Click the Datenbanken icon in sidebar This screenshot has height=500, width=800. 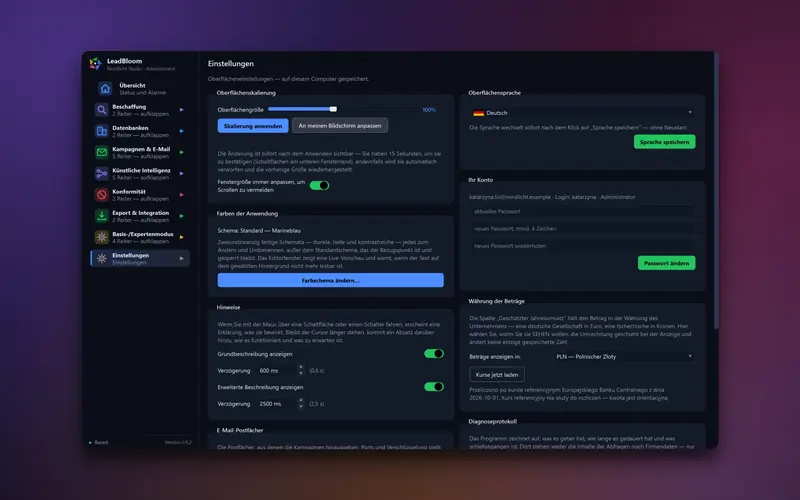pos(102,131)
